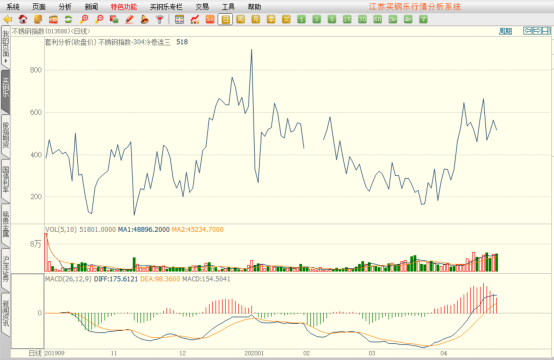
Task: Click the previous arrow chart control
Action: 528,31
